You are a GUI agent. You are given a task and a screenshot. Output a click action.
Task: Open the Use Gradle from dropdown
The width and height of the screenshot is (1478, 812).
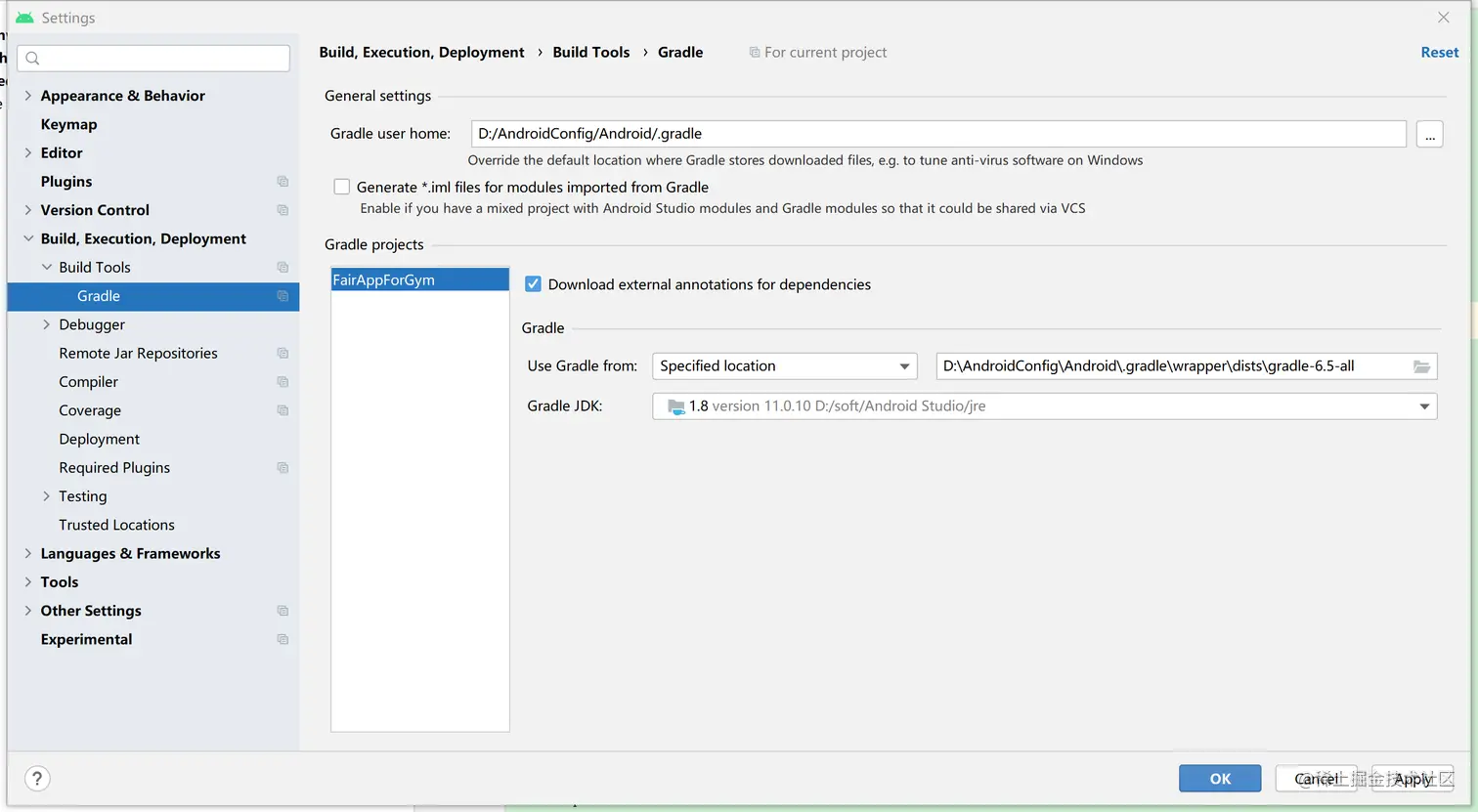(785, 366)
